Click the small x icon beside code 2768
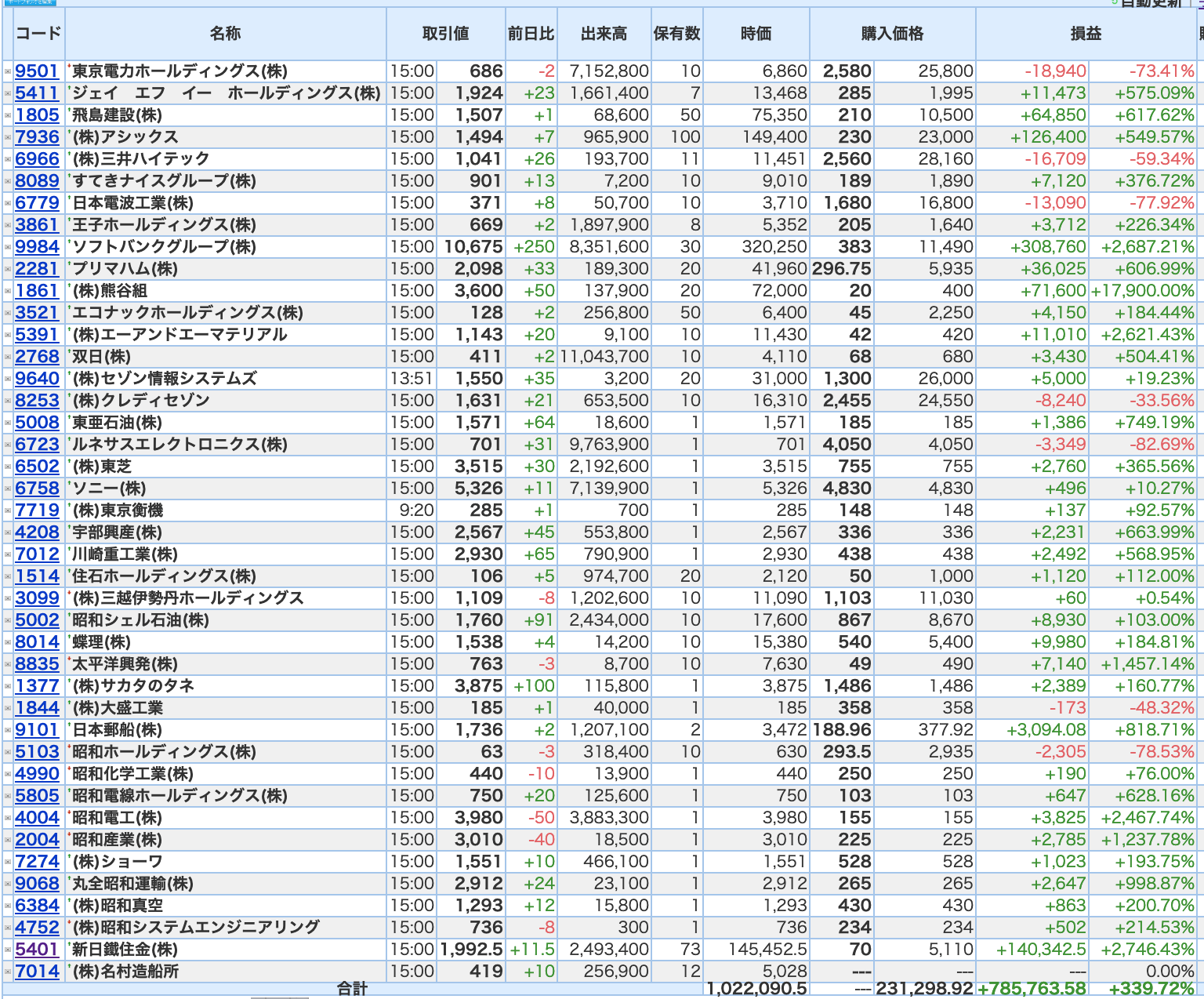This screenshot has width=1204, height=999. click(x=8, y=357)
